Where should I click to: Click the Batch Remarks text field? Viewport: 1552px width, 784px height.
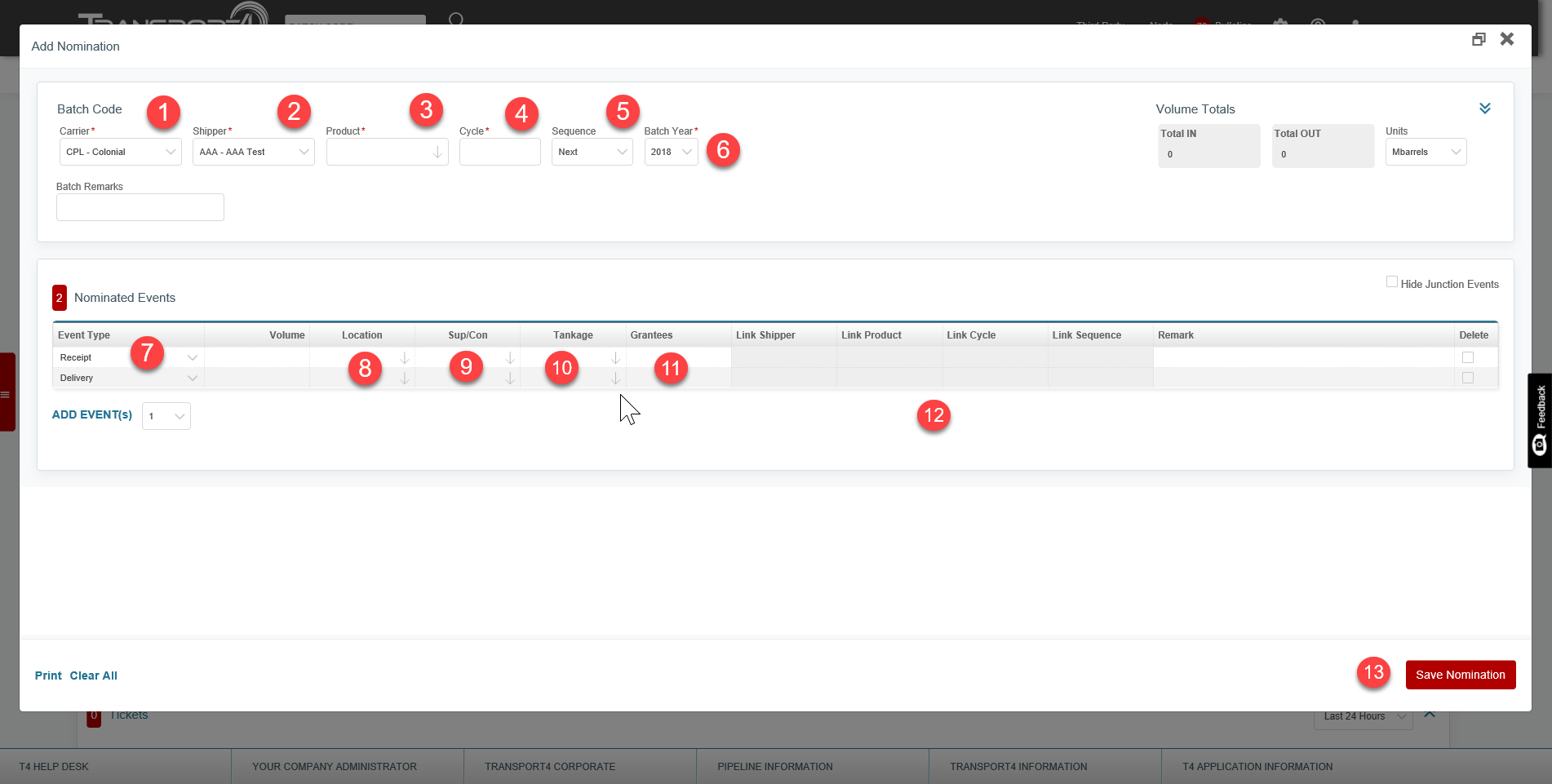(140, 207)
